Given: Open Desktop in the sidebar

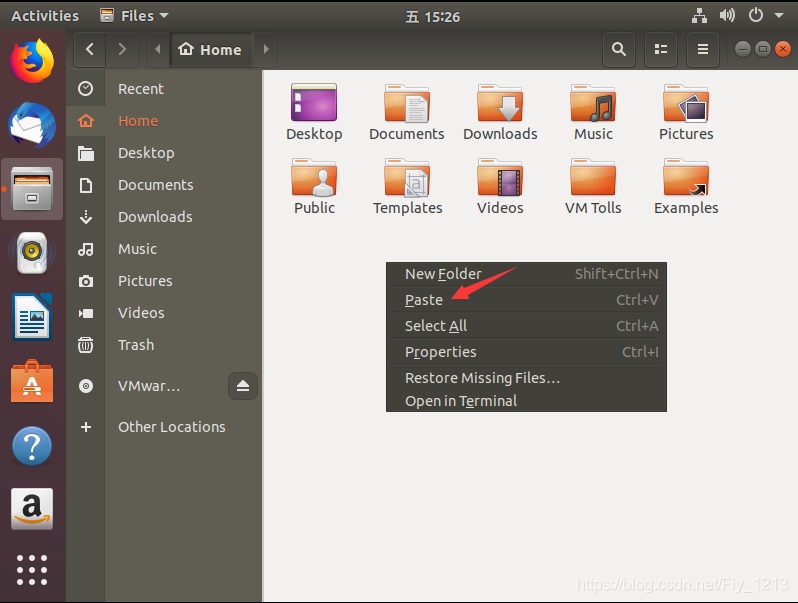Looking at the screenshot, I should (x=164, y=153).
